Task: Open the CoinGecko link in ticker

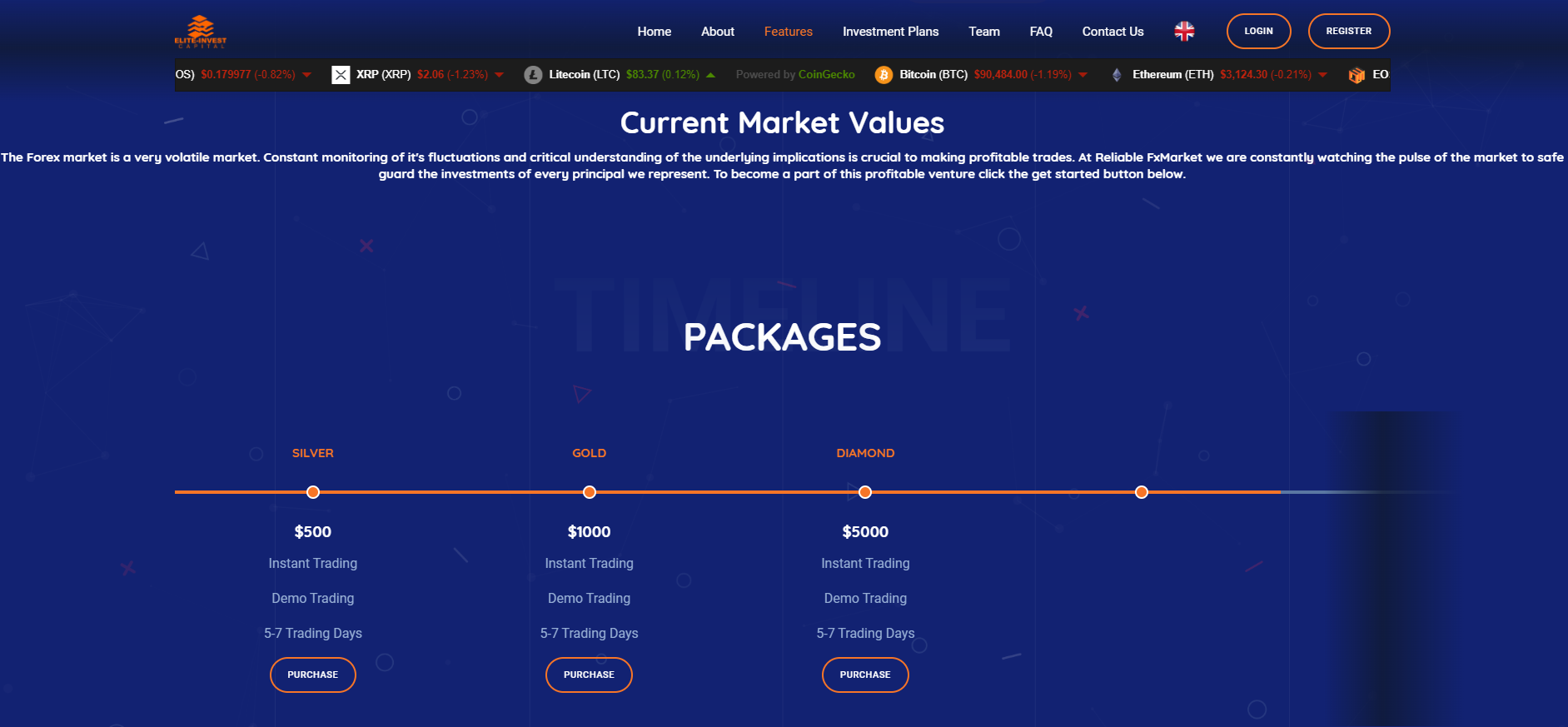Action: coord(826,75)
